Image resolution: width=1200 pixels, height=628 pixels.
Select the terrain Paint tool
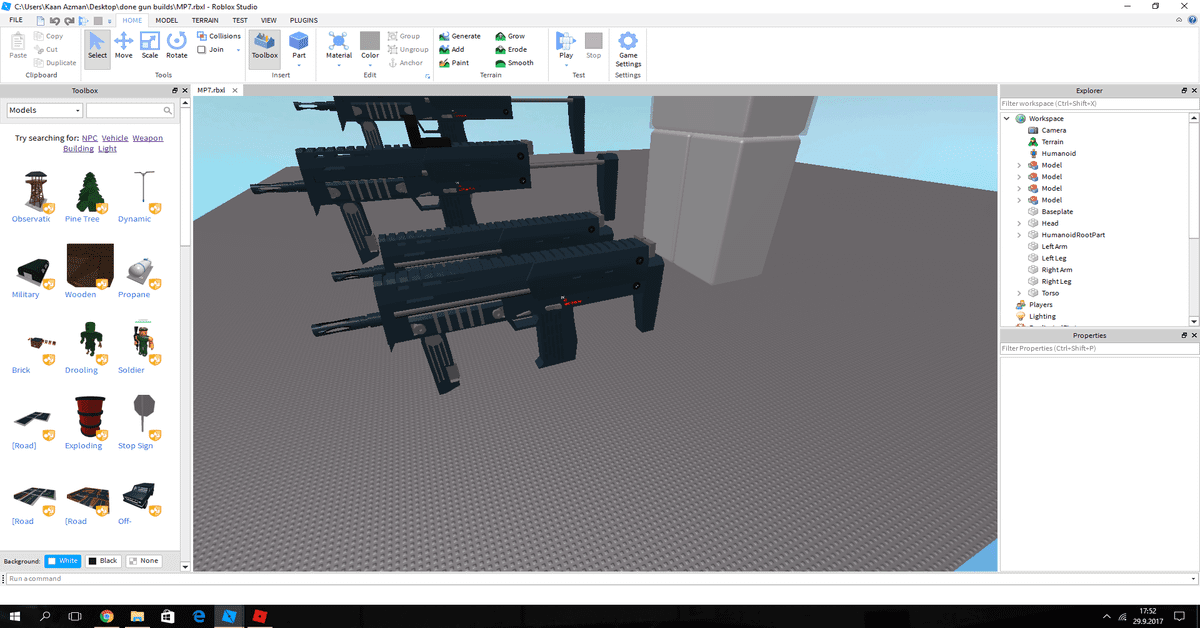coord(454,63)
